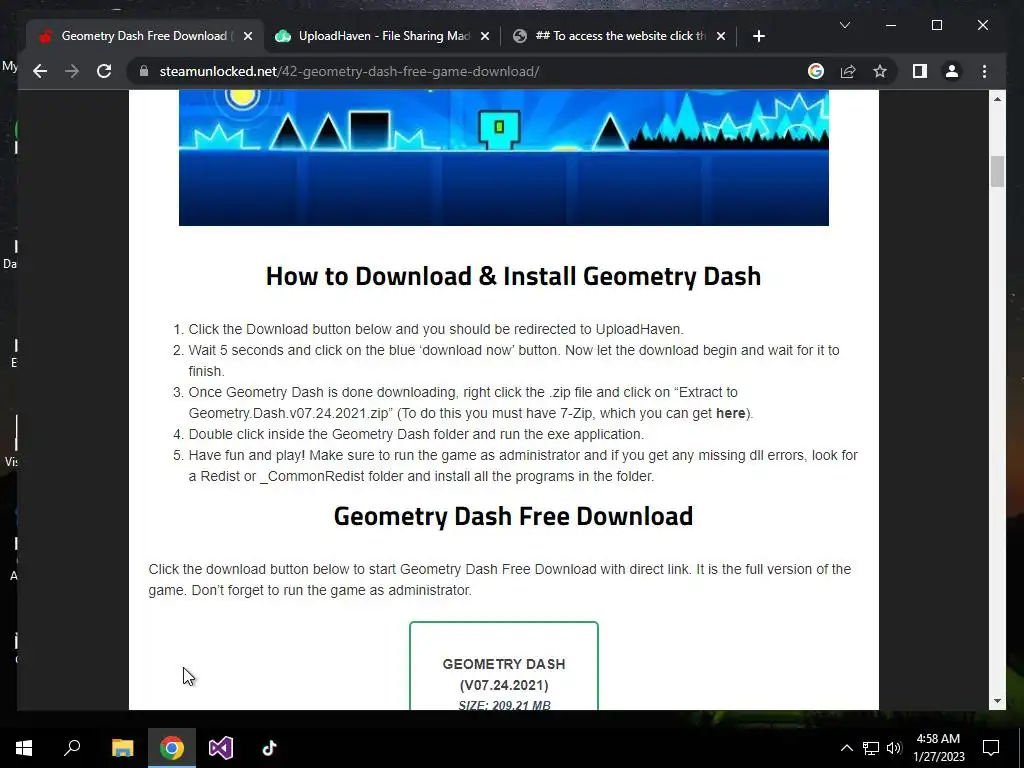Share this page via share icon

pos(848,71)
